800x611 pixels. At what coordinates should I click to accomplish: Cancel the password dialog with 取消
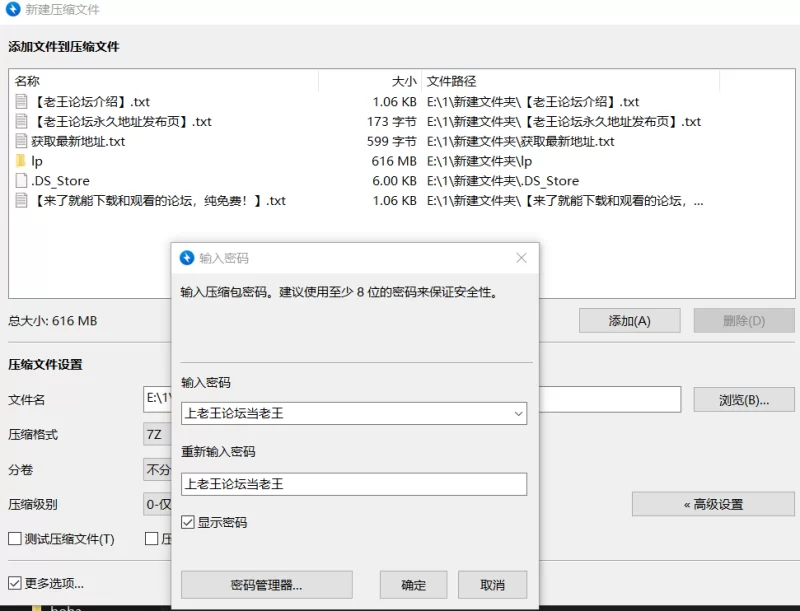[492, 584]
